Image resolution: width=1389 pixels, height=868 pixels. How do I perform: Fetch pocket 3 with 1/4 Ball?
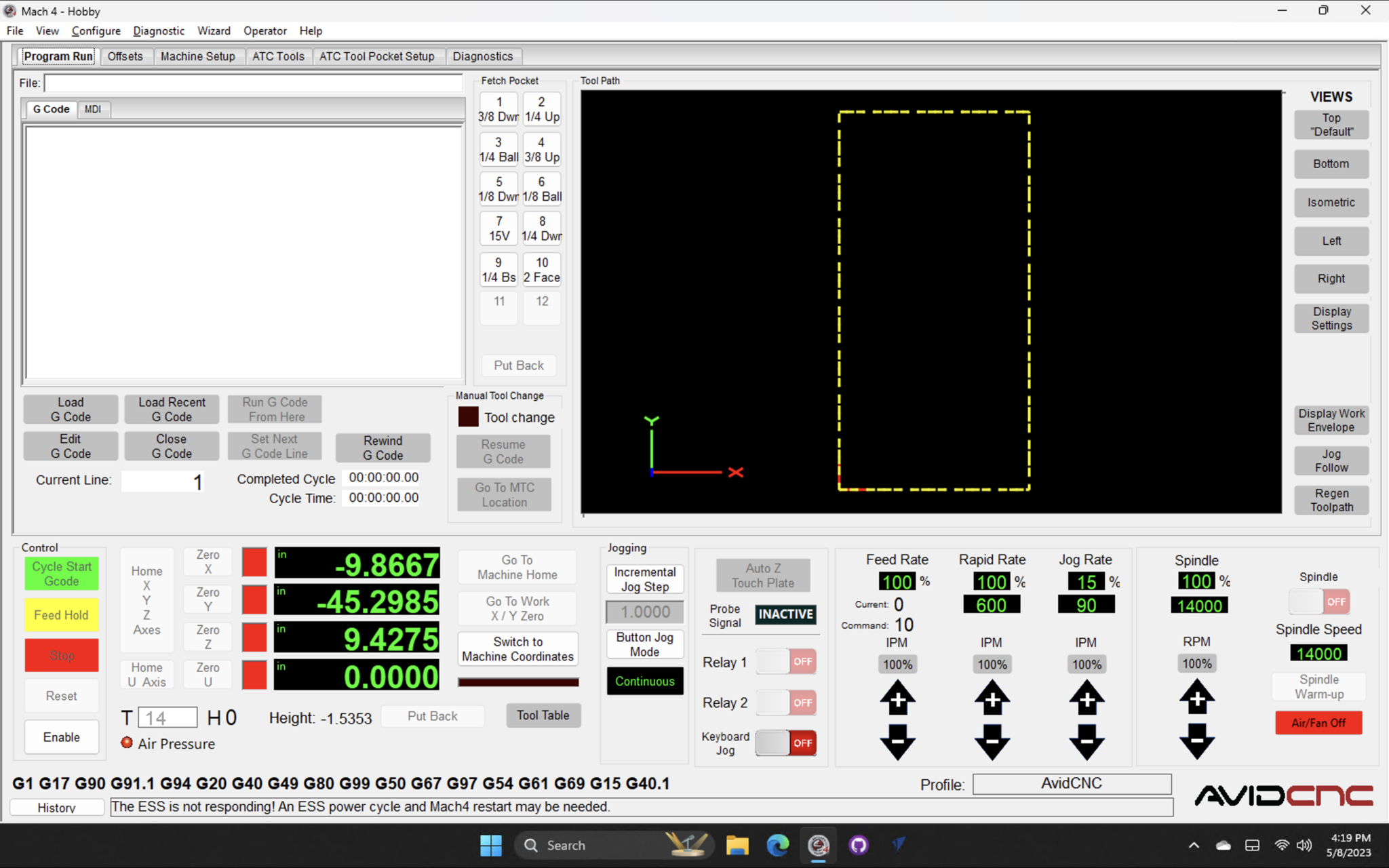pyautogui.click(x=498, y=149)
